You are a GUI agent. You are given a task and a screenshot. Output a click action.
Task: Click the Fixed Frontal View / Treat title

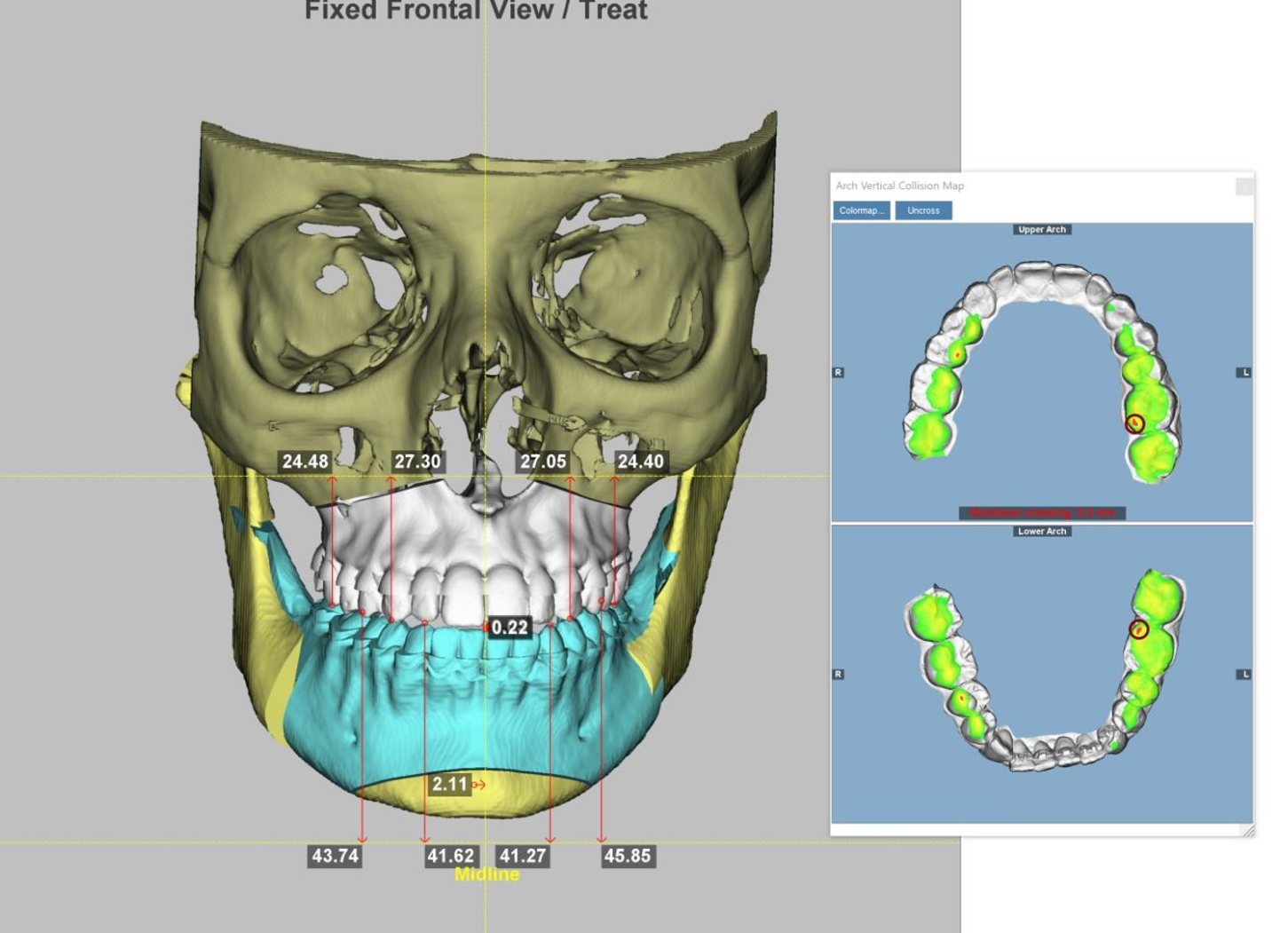pos(477,11)
